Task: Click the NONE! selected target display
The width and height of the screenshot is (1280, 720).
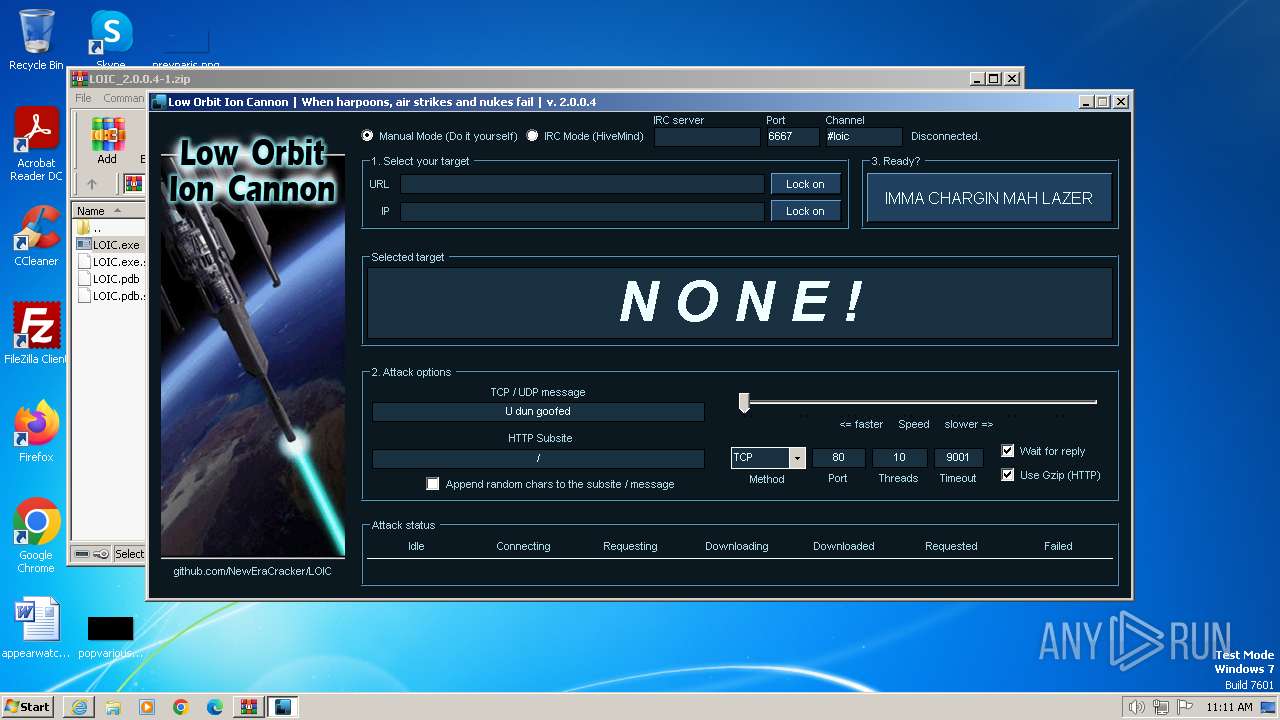Action: 740,302
